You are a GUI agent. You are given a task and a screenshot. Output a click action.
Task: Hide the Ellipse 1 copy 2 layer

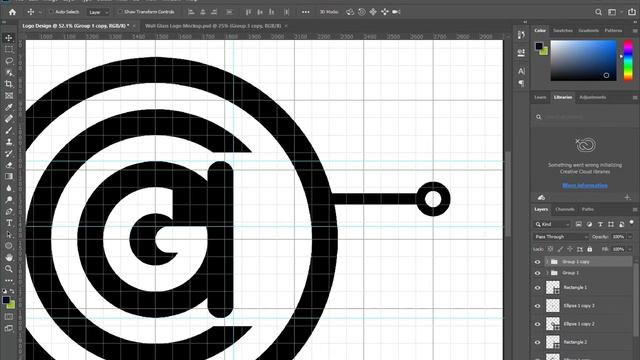pos(537,324)
